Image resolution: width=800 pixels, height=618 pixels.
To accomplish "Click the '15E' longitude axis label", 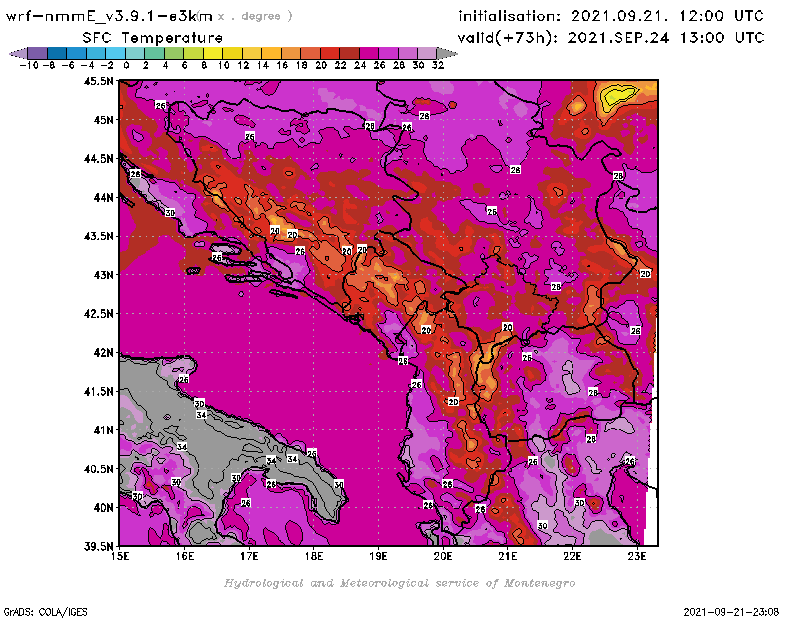I will click(x=120, y=556).
